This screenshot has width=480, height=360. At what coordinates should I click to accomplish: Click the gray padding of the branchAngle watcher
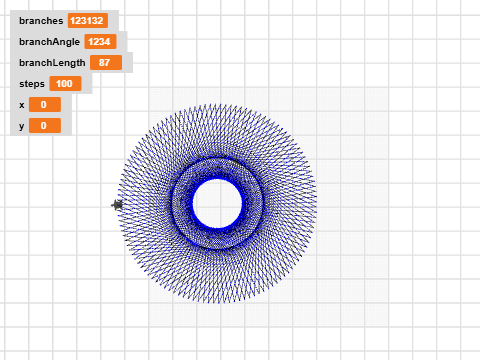[122, 42]
